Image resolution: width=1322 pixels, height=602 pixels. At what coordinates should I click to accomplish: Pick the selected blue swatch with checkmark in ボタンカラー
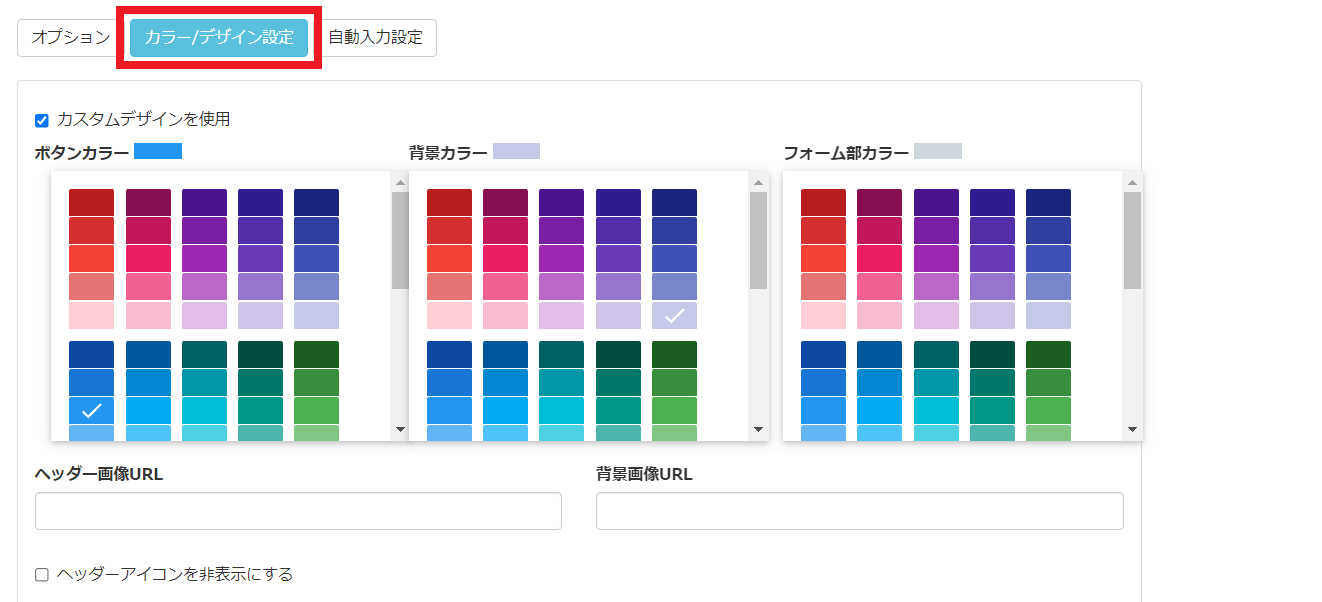[91, 410]
